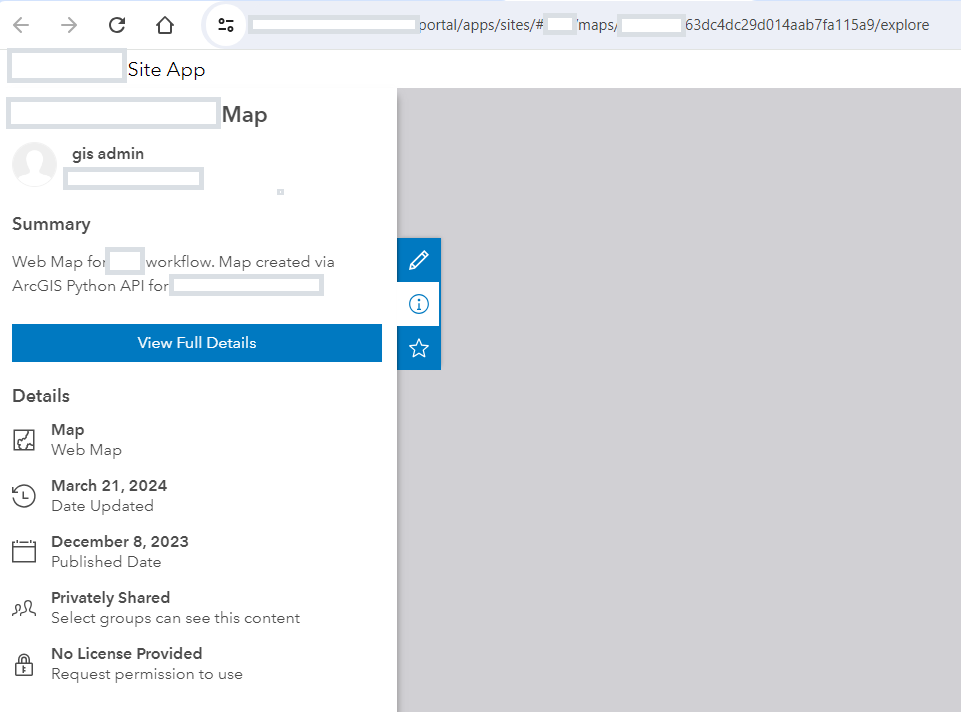
Task: Click View Full Details
Action: coord(196,343)
